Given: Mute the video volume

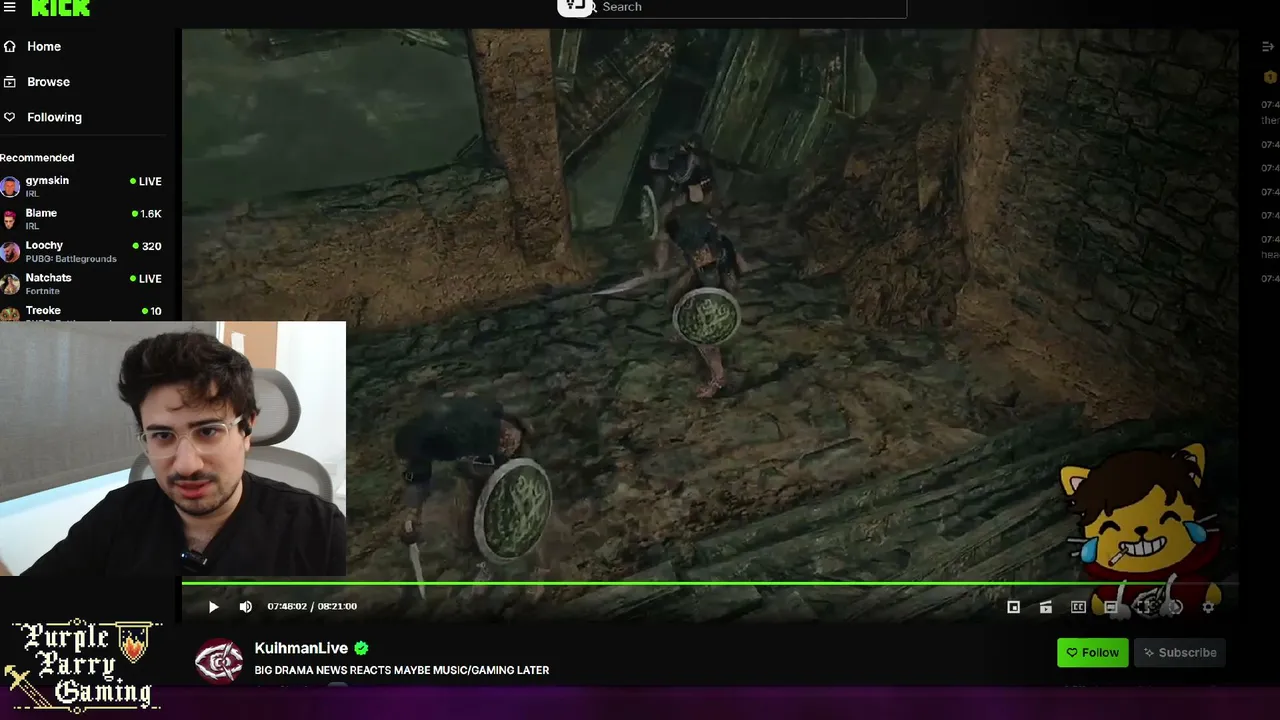Looking at the screenshot, I should (x=246, y=606).
